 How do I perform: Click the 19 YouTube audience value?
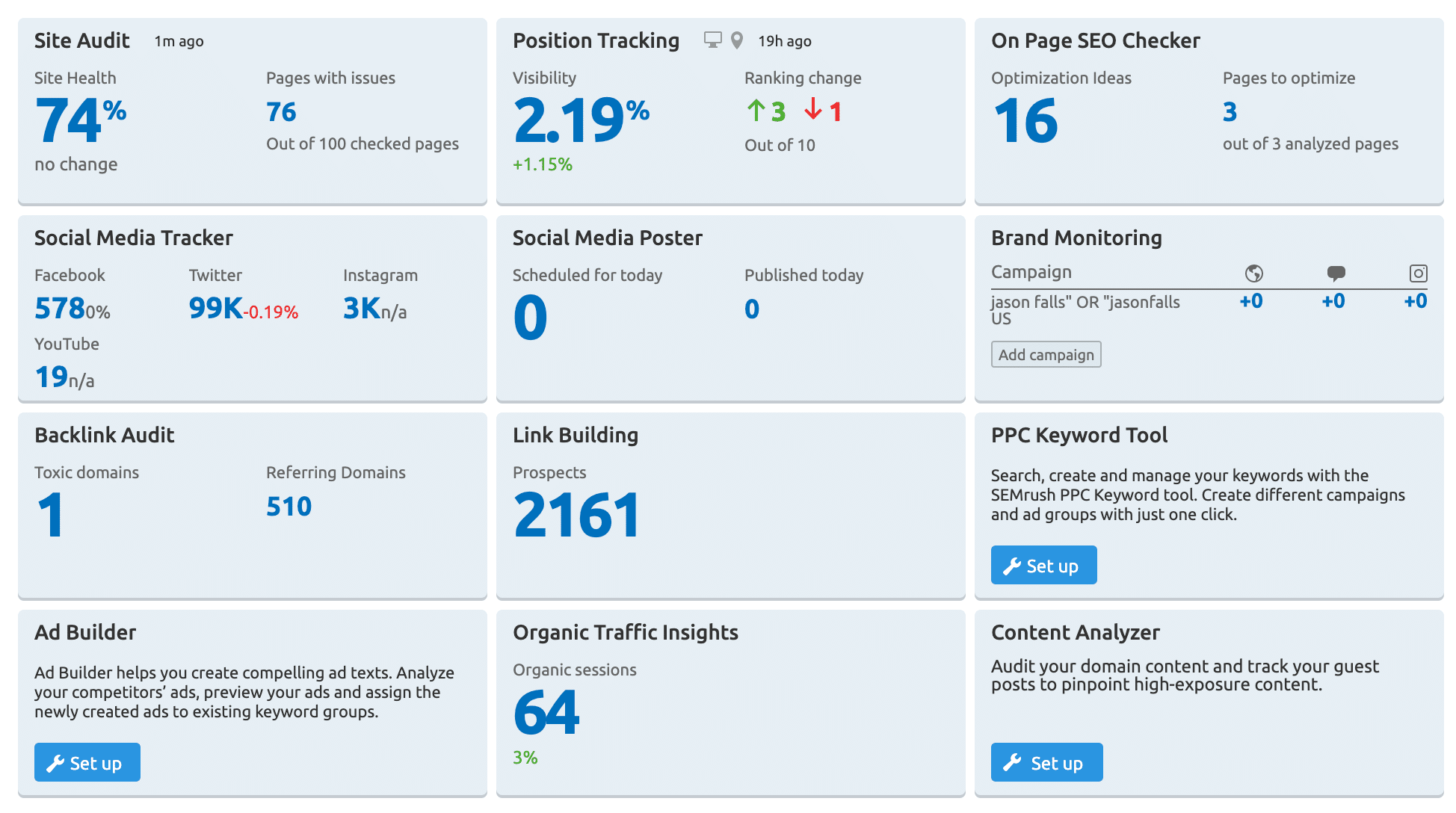(x=52, y=377)
